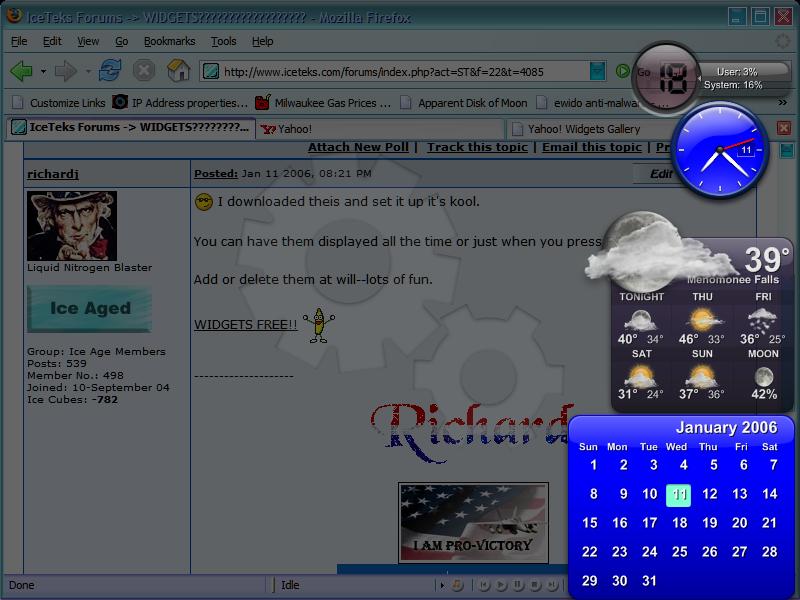
Task: Open the File menu
Action: [19, 41]
